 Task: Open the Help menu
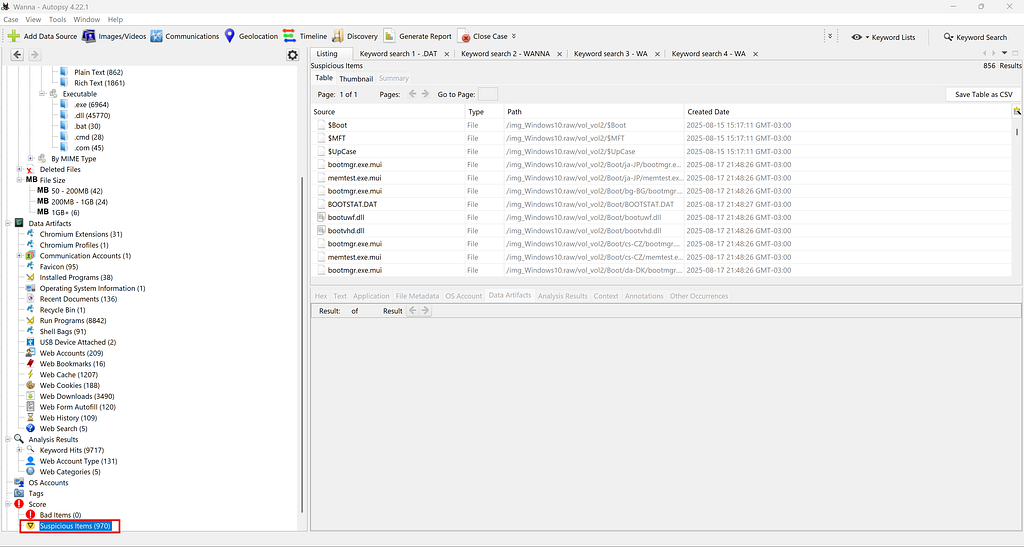pyautogui.click(x=115, y=20)
